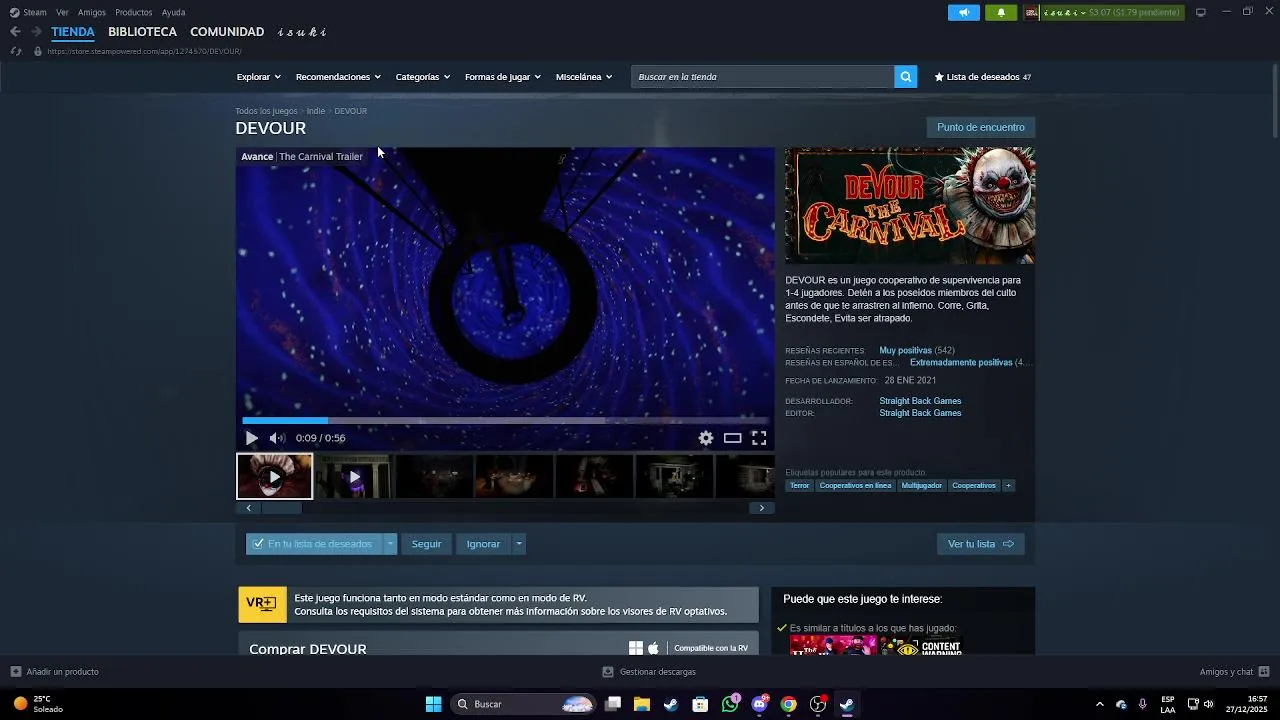Open the Amigos menu
This screenshot has width=1280, height=720.
[x=92, y=12]
